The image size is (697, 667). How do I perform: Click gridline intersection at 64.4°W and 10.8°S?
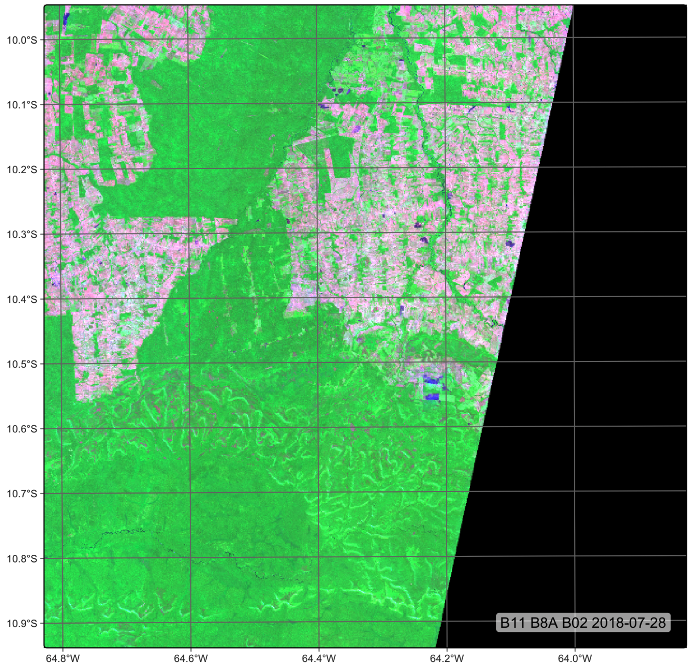[318, 556]
